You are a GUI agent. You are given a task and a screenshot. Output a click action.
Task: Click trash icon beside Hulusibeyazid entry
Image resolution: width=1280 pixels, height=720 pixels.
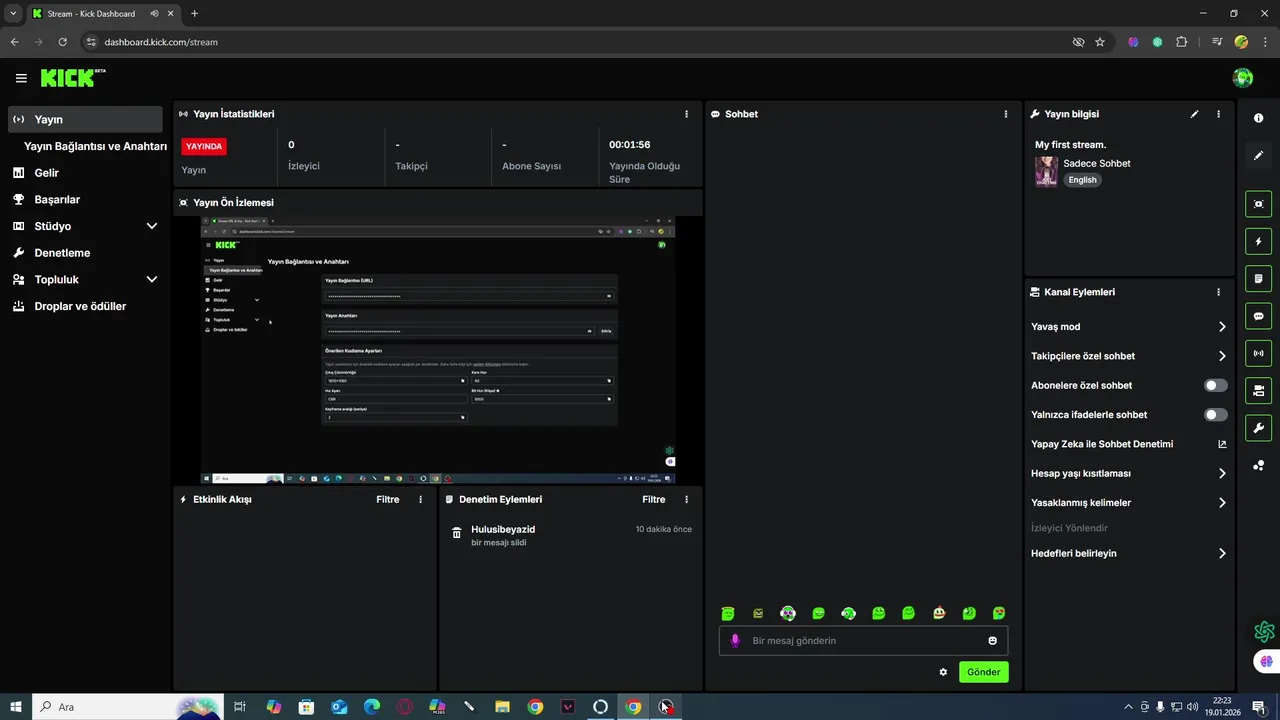(x=457, y=533)
